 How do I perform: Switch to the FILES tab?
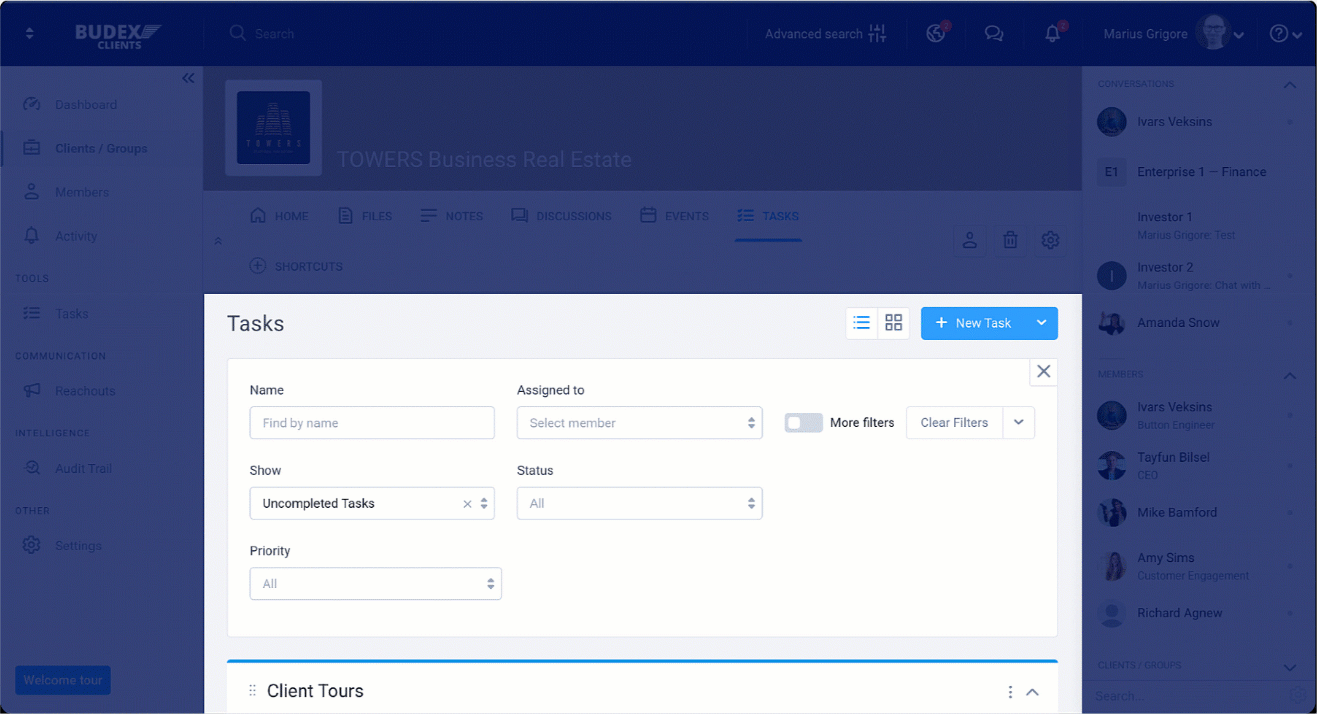coord(365,216)
